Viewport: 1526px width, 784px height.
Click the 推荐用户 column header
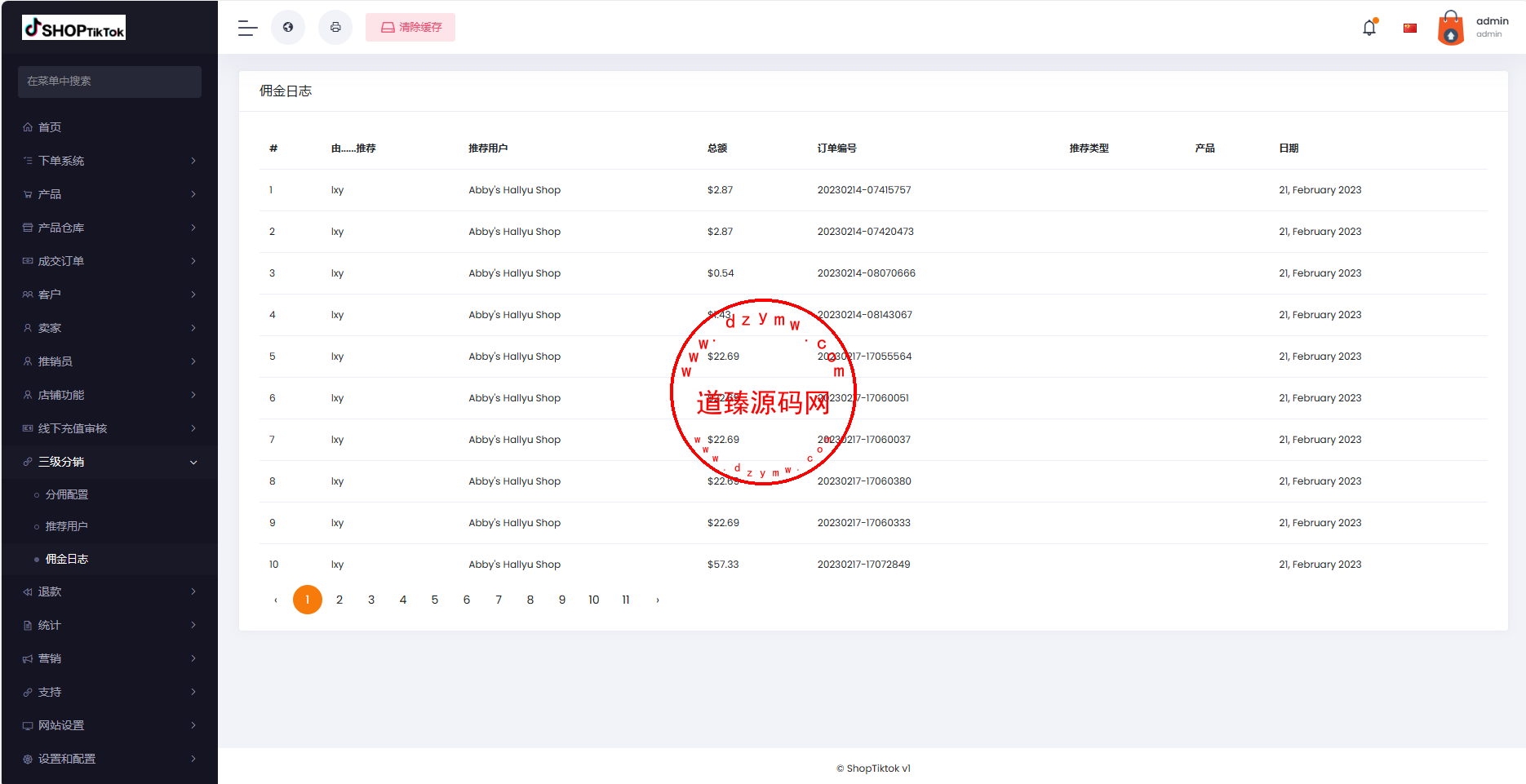tap(488, 148)
